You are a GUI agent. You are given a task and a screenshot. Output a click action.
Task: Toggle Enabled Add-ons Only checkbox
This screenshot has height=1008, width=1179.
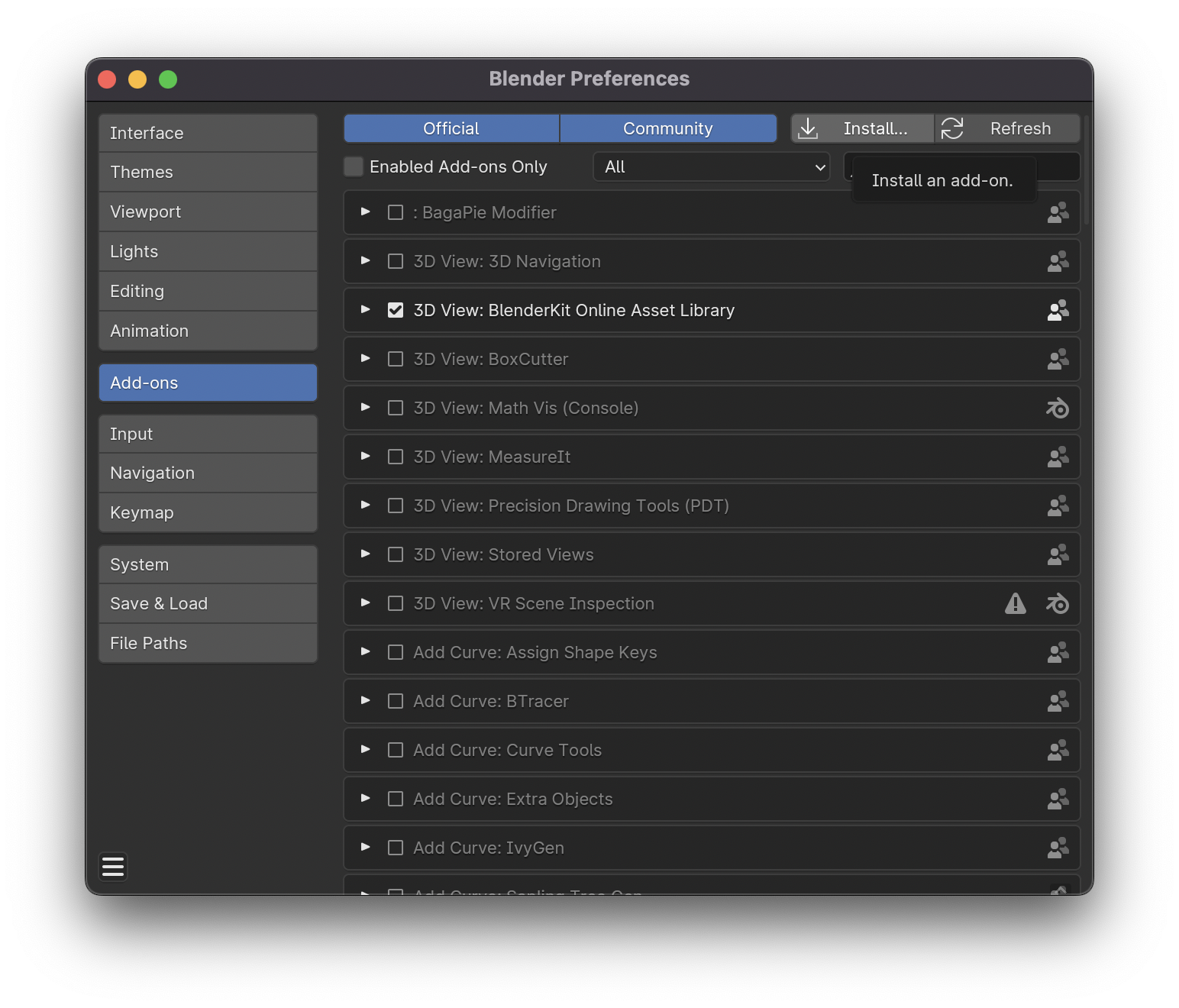(354, 166)
